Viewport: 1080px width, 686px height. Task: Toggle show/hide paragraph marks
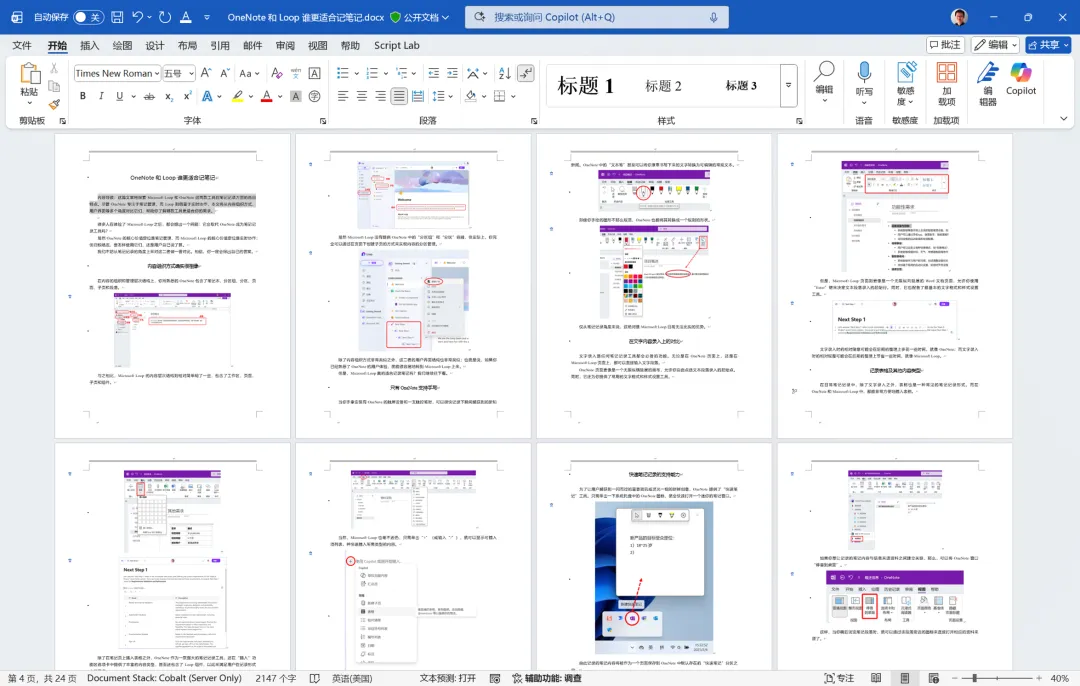coord(526,73)
